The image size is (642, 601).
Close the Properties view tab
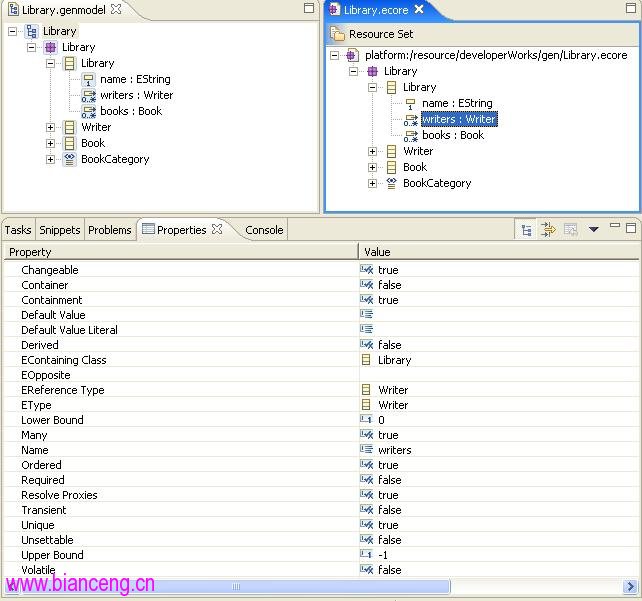coord(217,229)
